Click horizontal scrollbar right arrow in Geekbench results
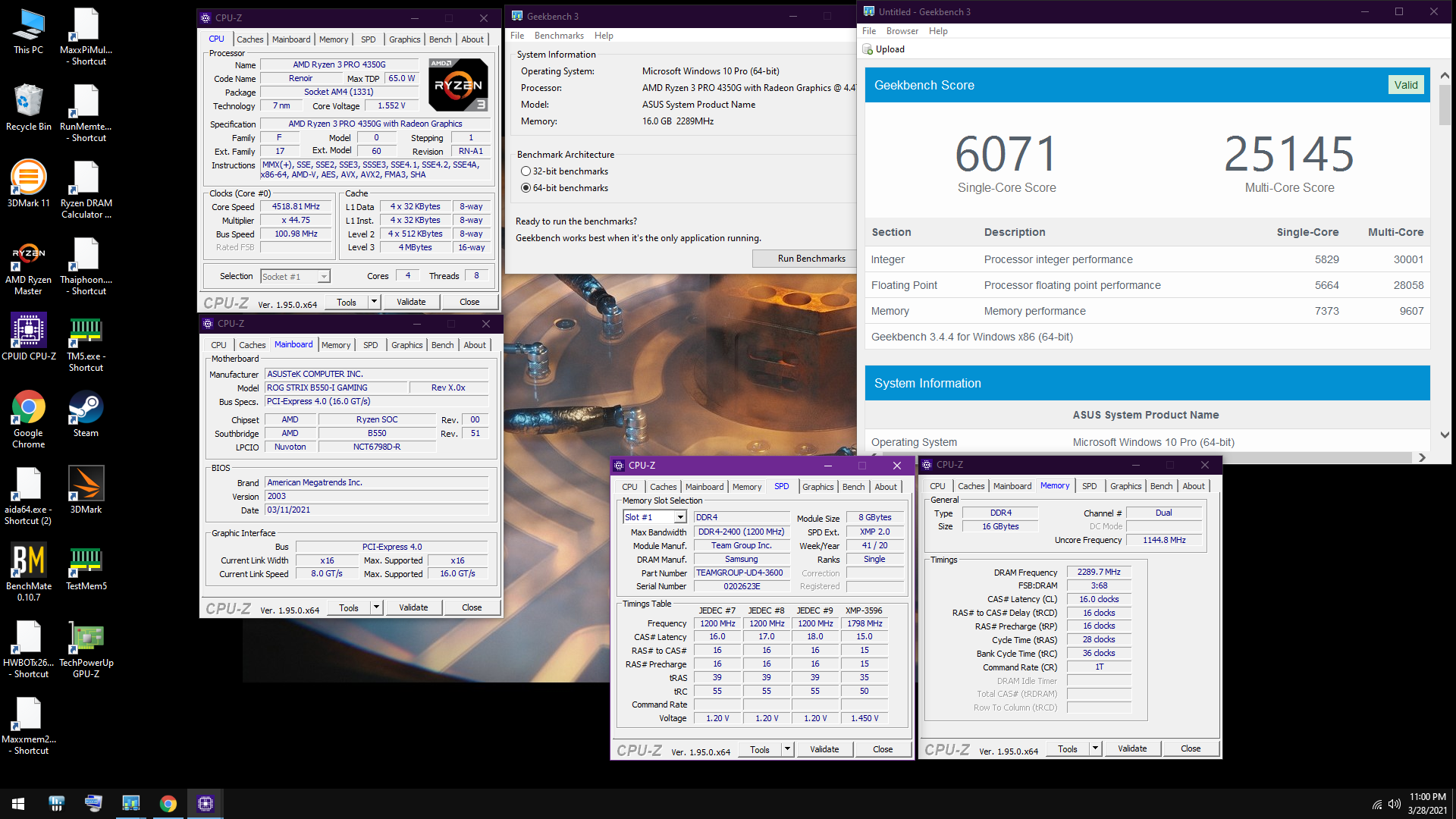 click(x=1422, y=457)
